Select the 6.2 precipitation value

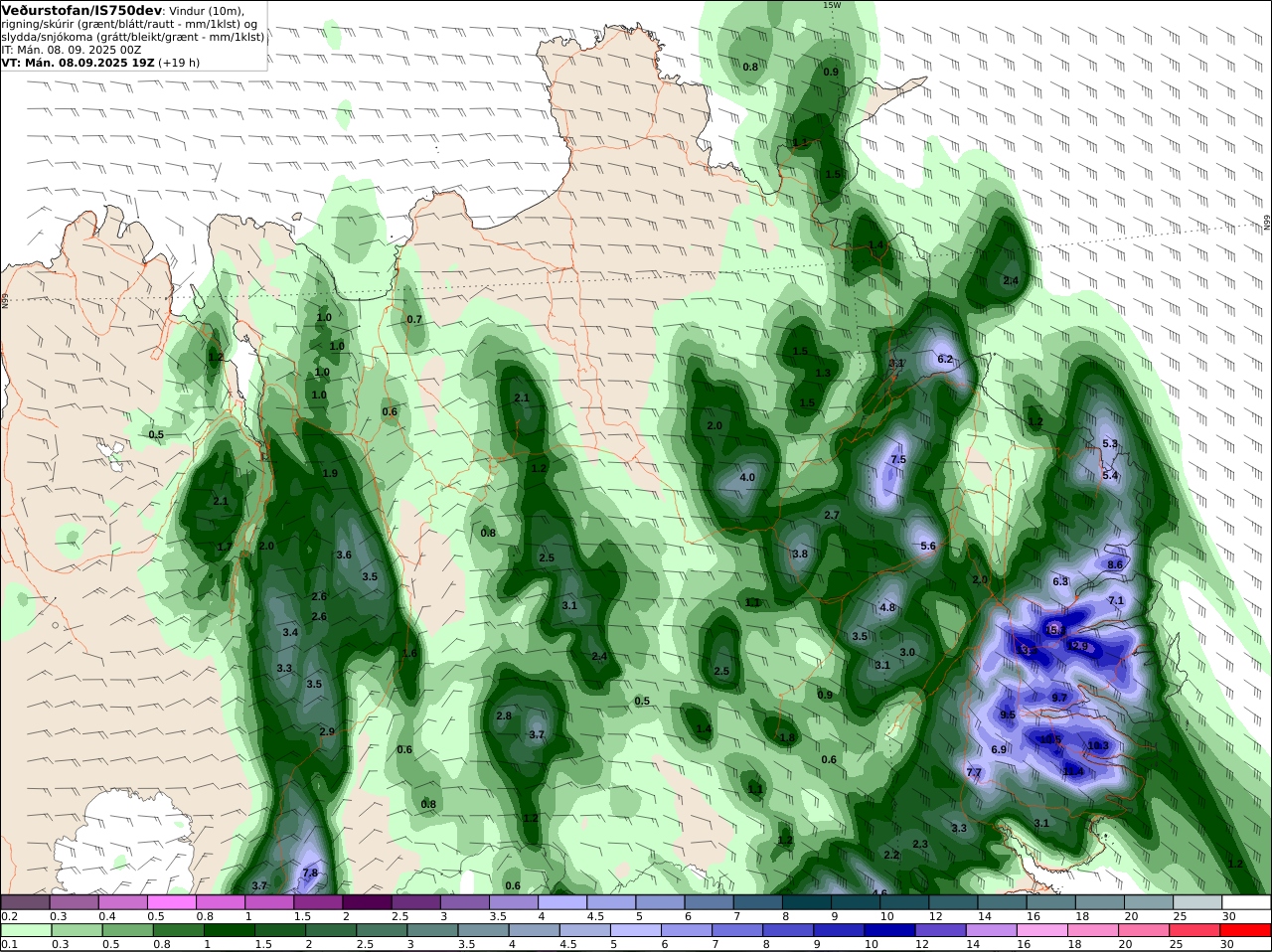pos(945,359)
